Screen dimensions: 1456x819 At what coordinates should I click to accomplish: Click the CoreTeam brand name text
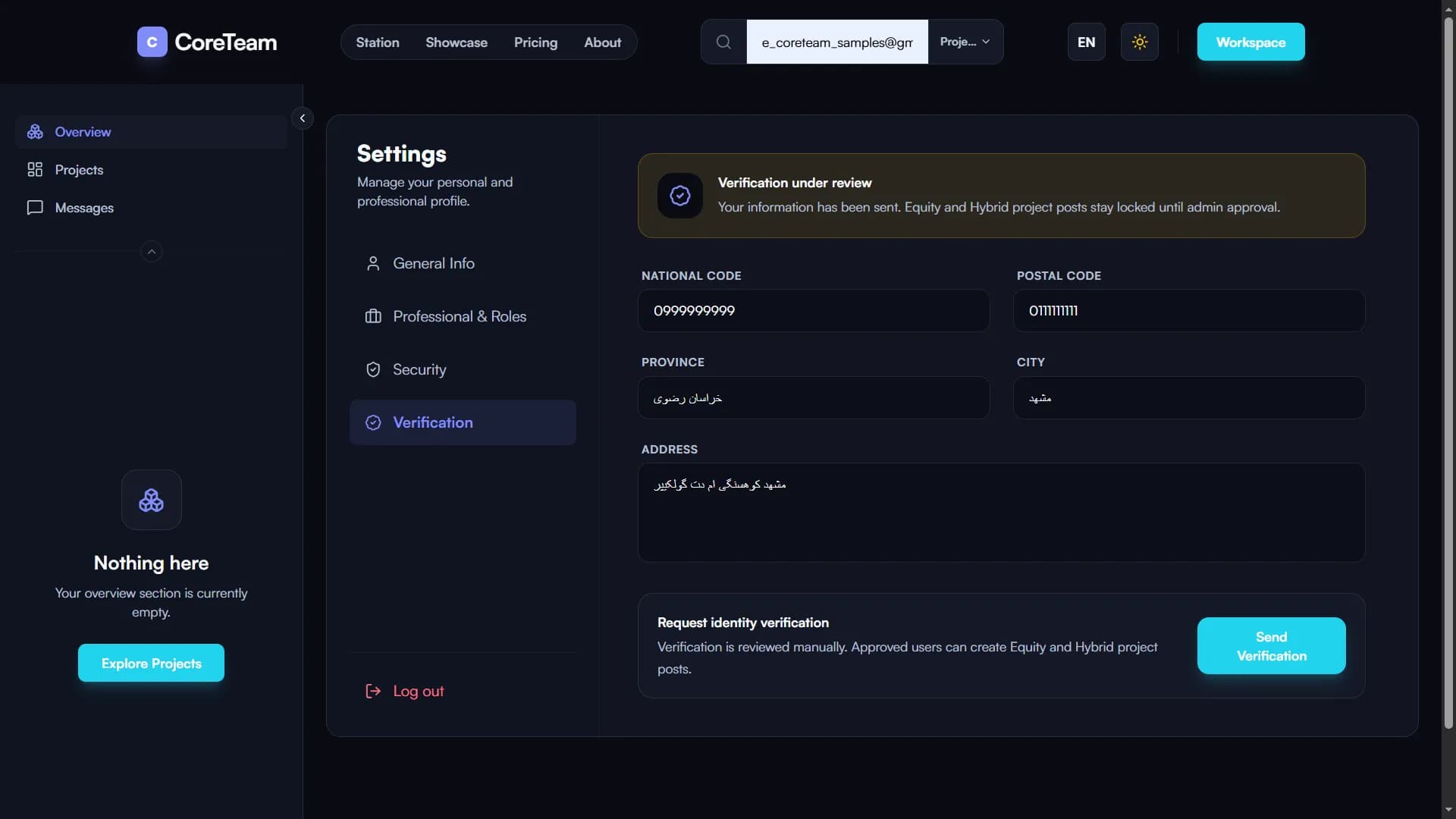[x=226, y=42]
